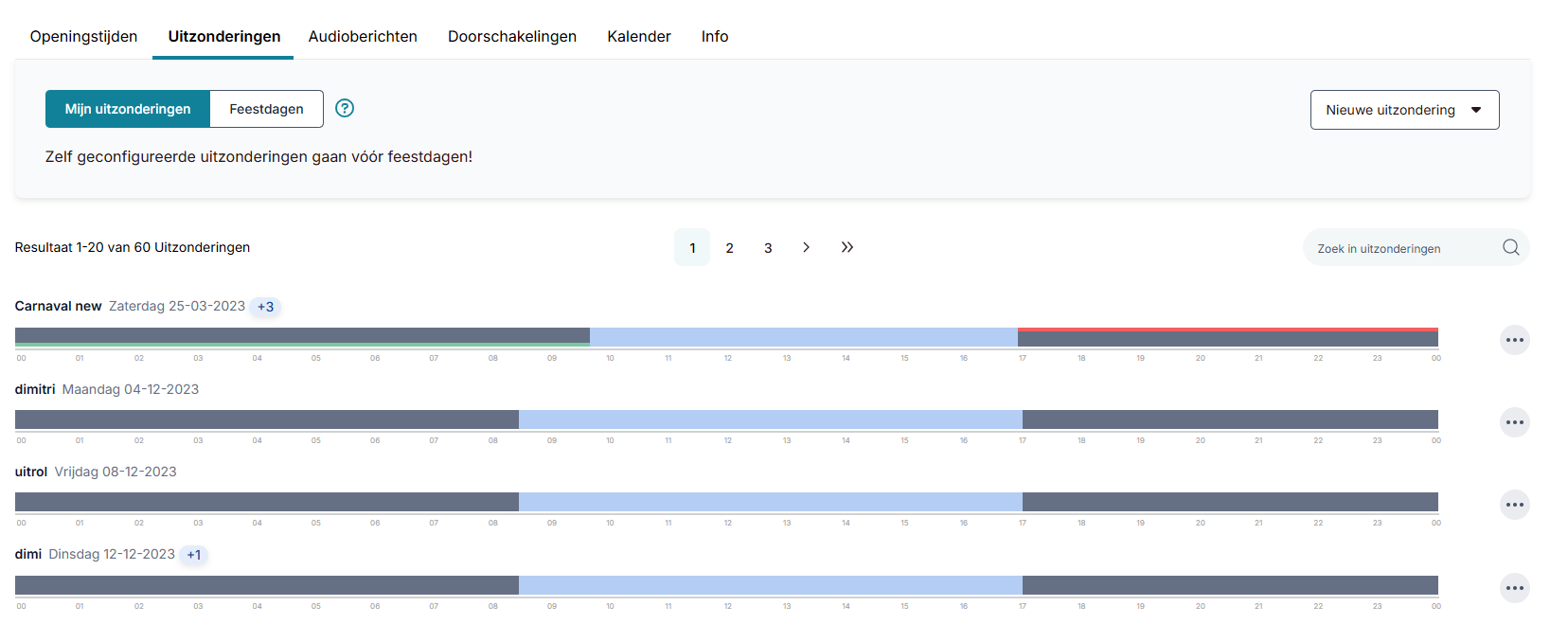Click the help question mark icon
The width and height of the screenshot is (1568, 624).
tap(345, 108)
